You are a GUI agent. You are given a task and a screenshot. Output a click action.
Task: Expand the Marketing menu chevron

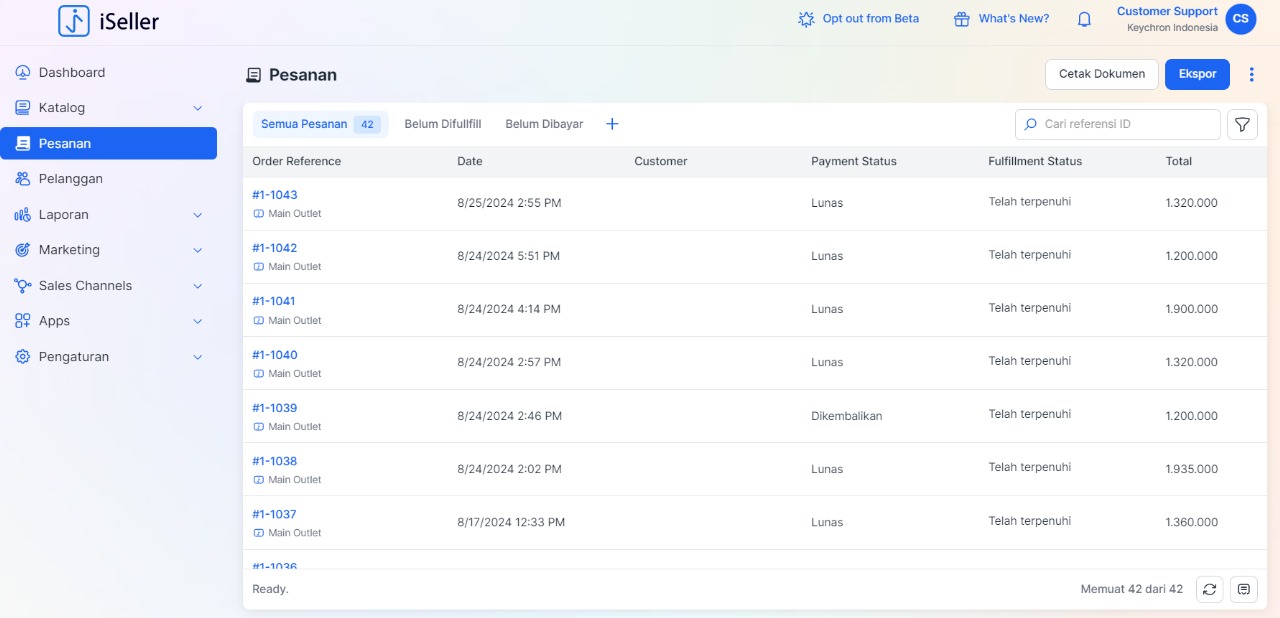click(x=197, y=250)
